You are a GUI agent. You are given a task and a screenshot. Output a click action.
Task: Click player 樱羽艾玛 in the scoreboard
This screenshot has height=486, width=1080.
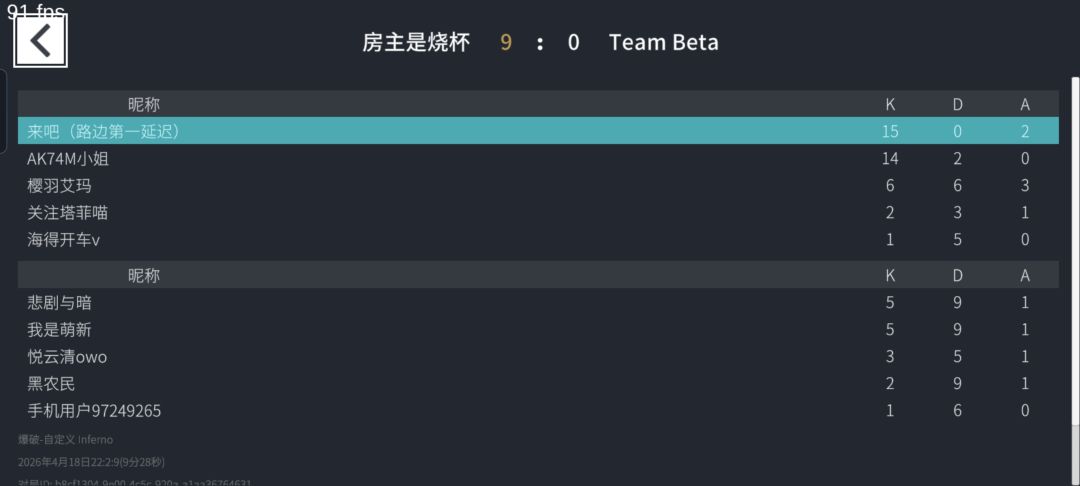click(59, 185)
